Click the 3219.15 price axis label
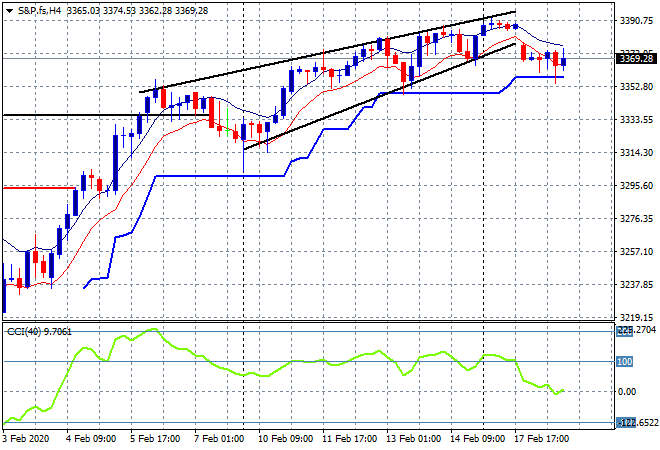 point(636,317)
